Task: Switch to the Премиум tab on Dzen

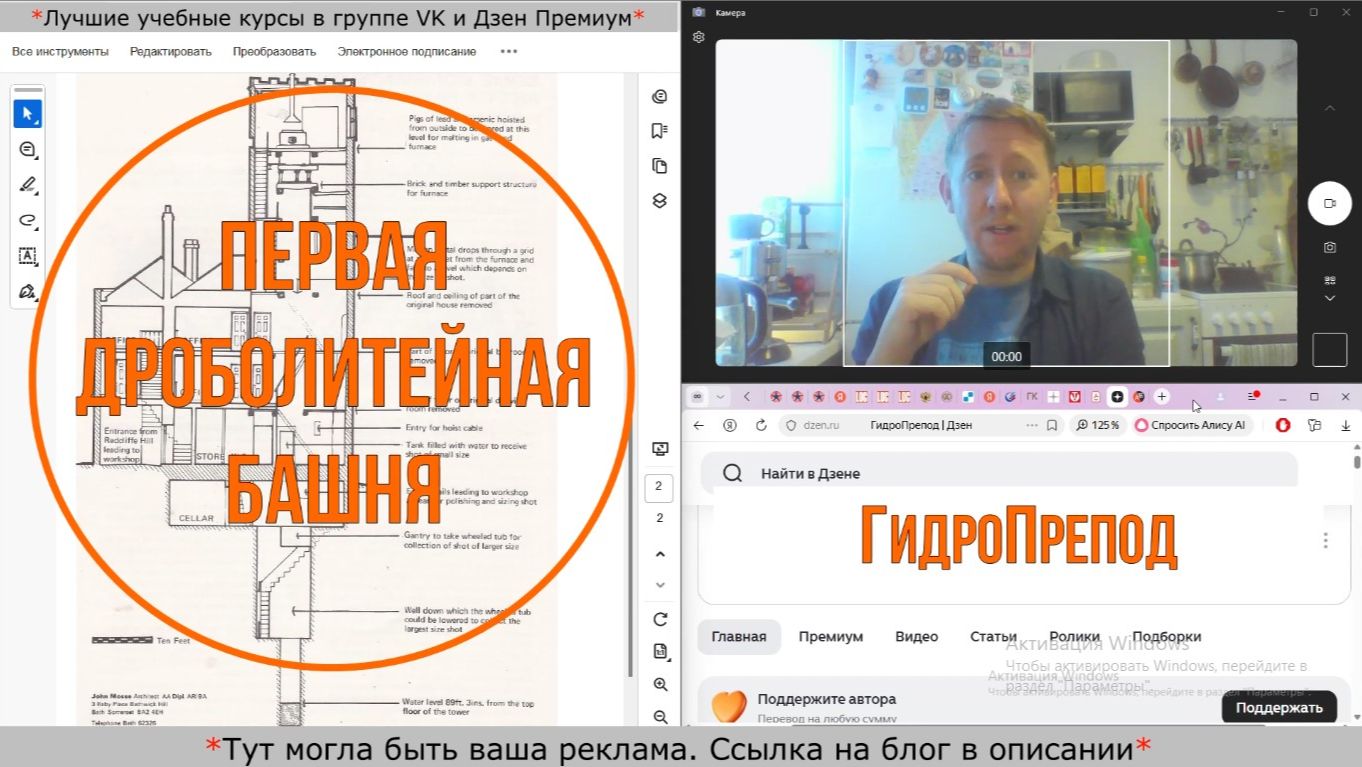Action: (x=831, y=637)
